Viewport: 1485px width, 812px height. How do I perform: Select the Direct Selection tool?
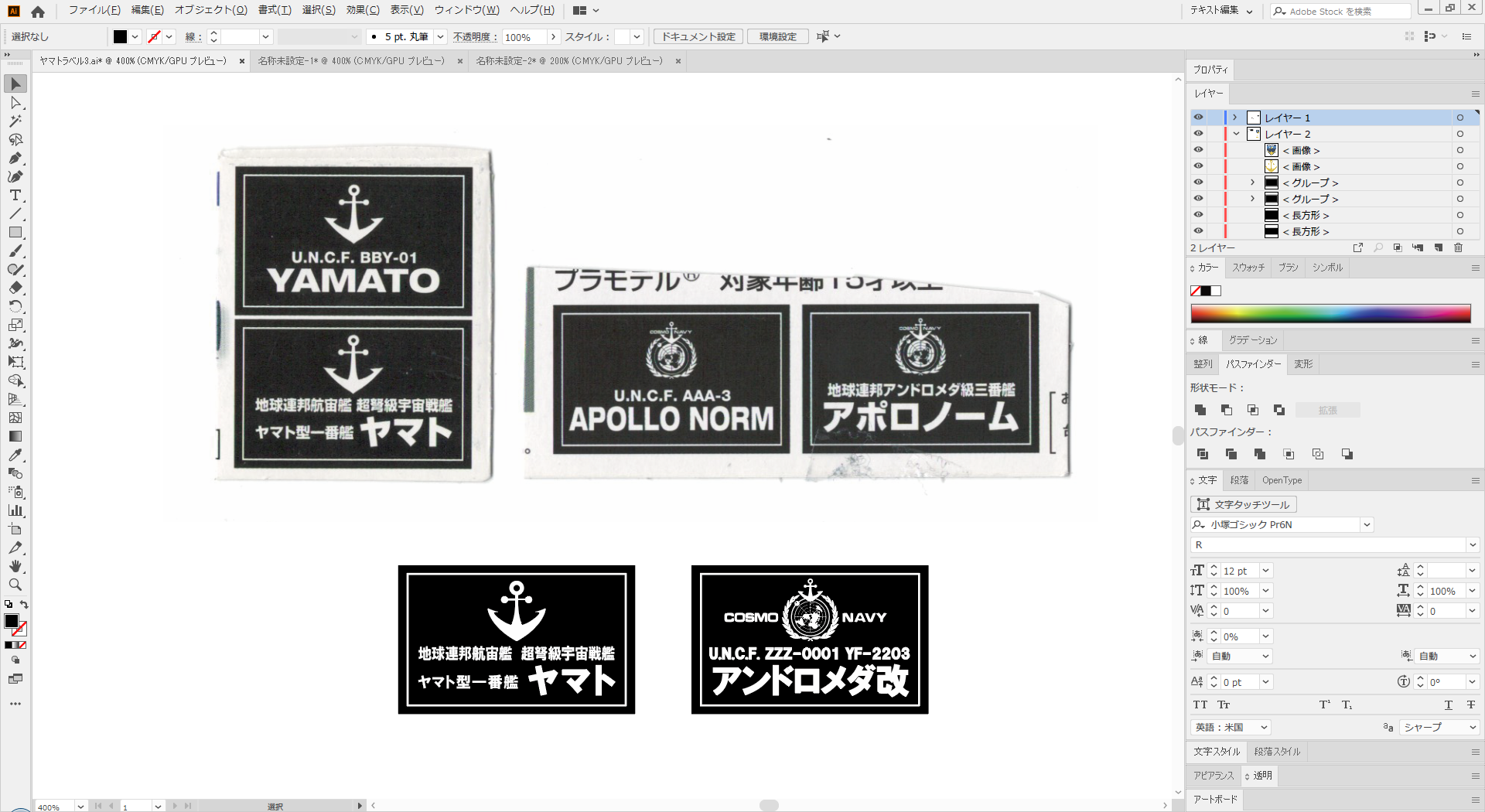15,102
